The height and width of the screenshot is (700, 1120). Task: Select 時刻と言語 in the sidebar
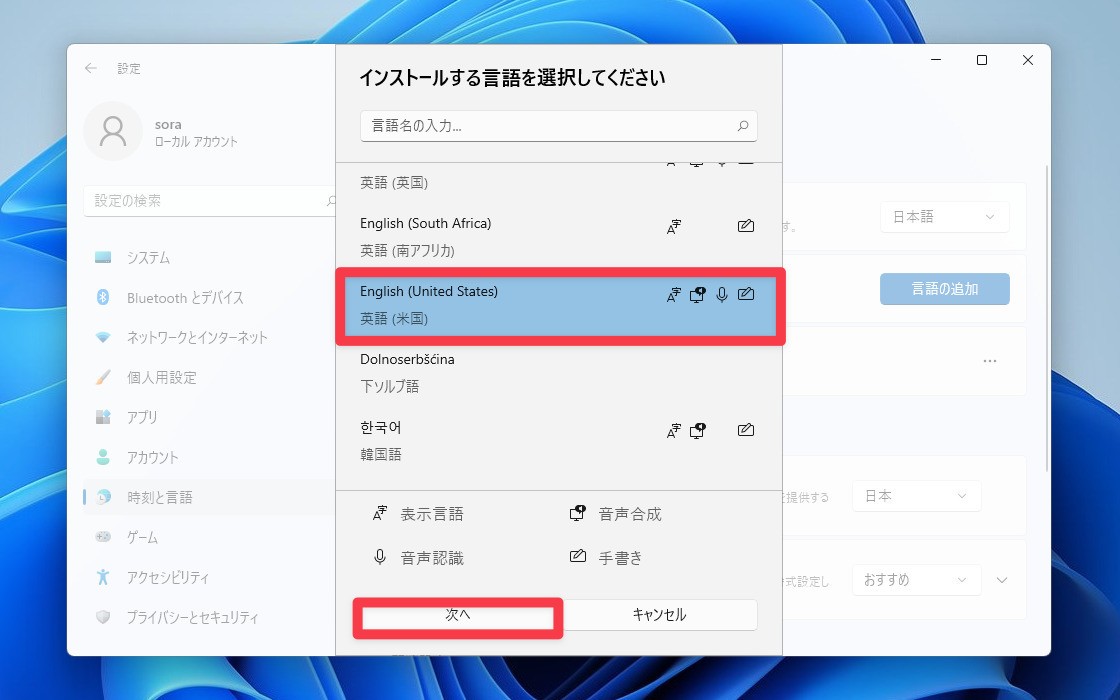207,497
